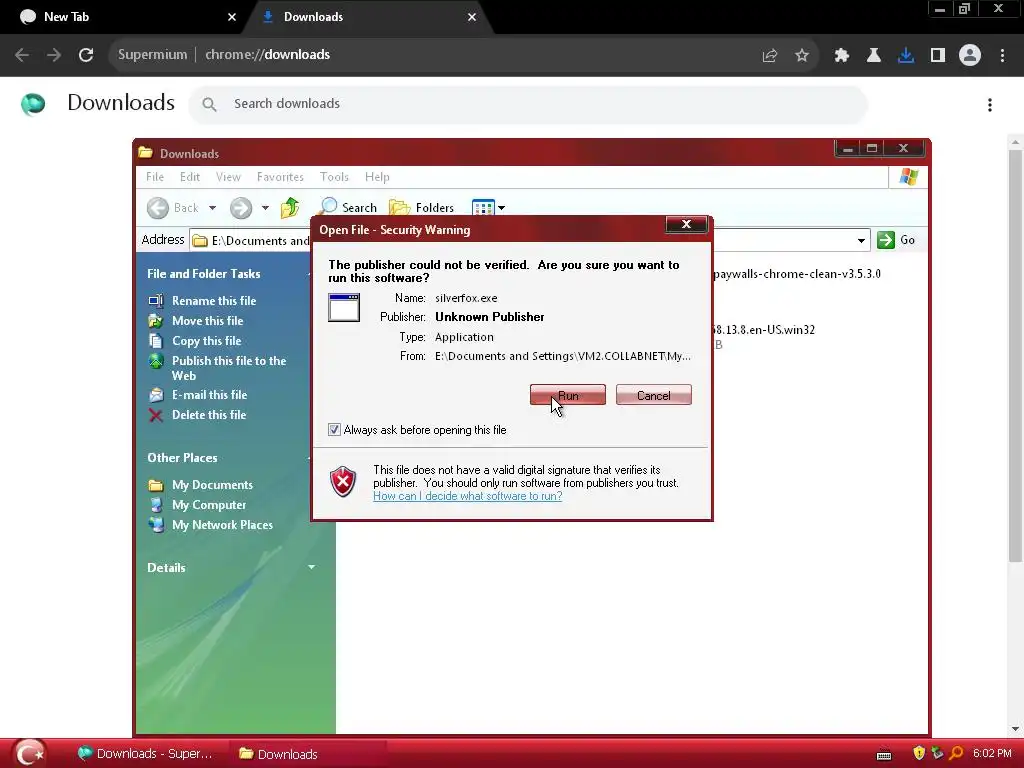Click Cancel in the security warning
This screenshot has width=1024, height=768.
coord(654,395)
